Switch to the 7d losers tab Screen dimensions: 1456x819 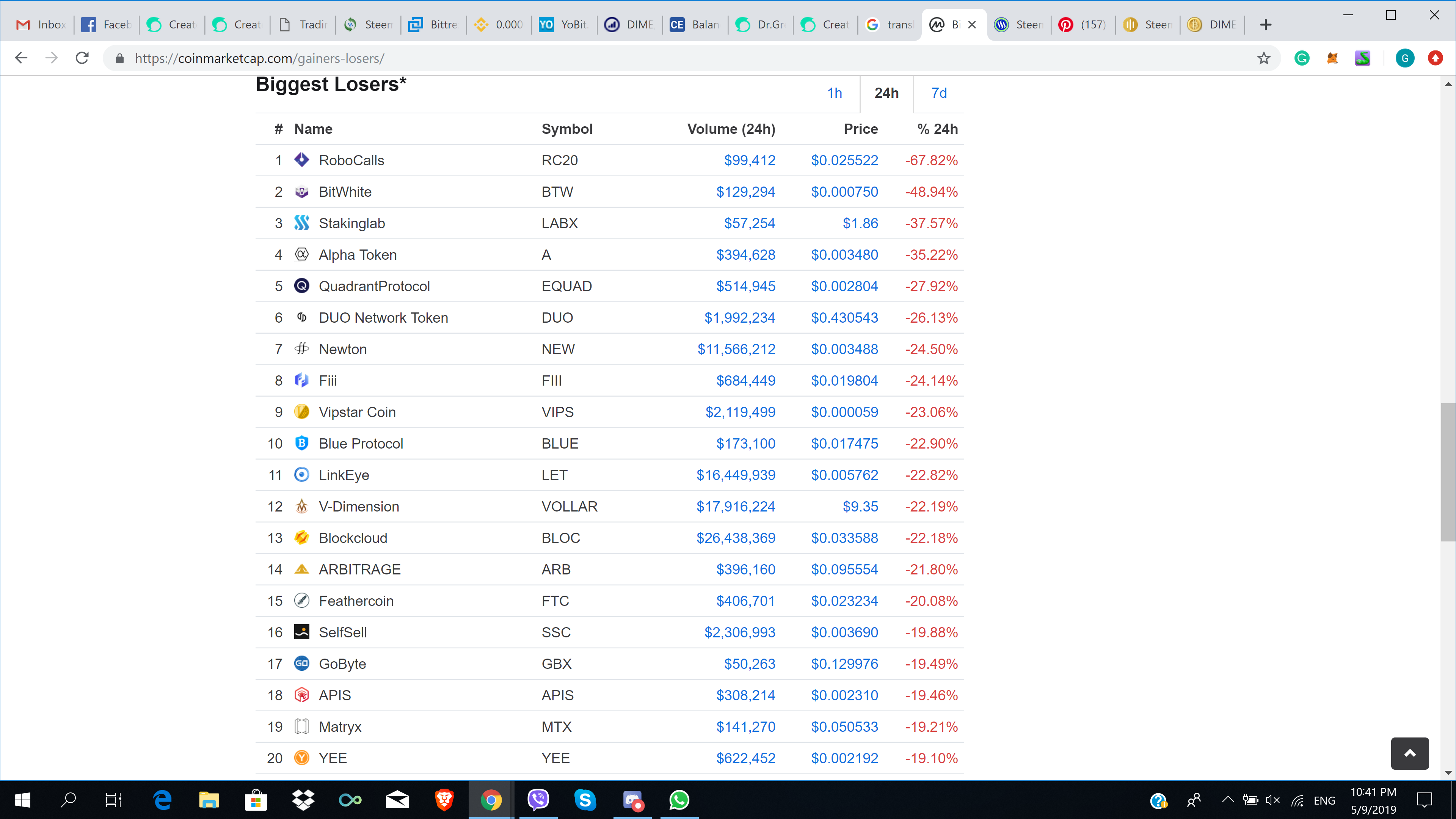click(x=939, y=93)
